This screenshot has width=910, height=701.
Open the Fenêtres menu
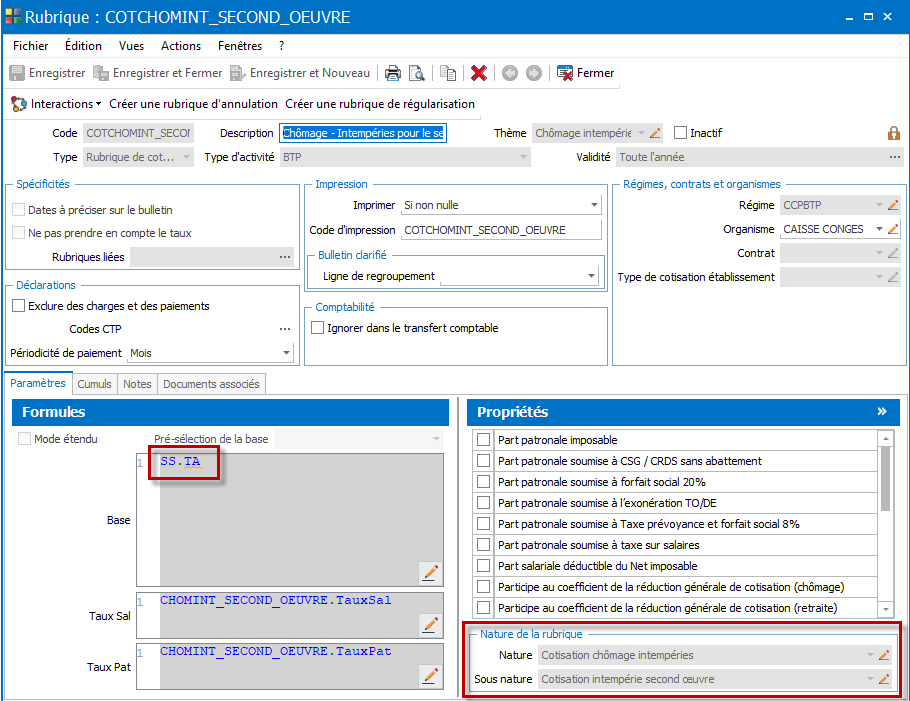240,46
